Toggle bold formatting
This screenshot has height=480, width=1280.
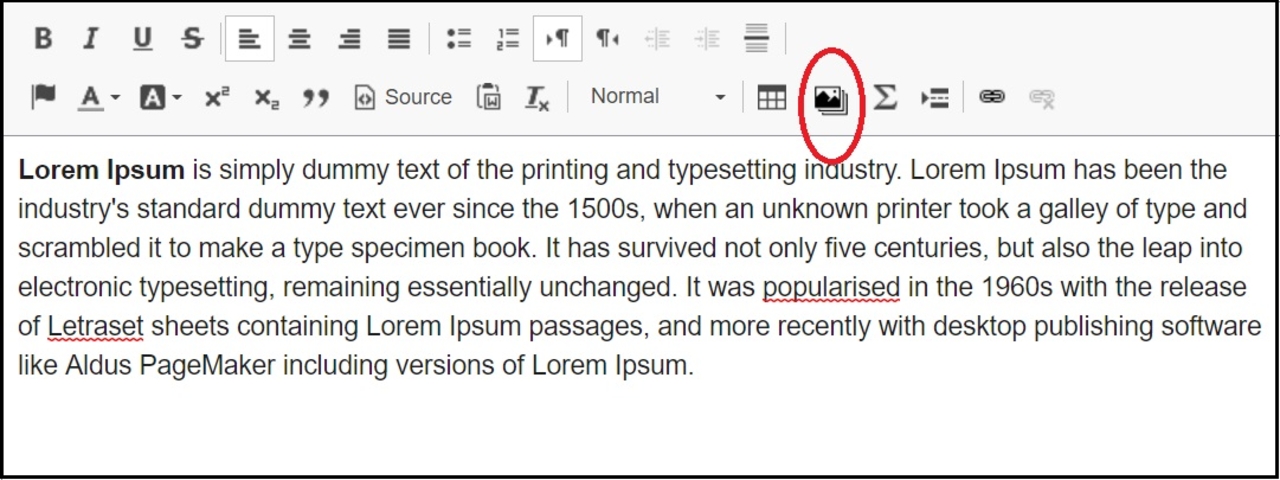click(42, 39)
